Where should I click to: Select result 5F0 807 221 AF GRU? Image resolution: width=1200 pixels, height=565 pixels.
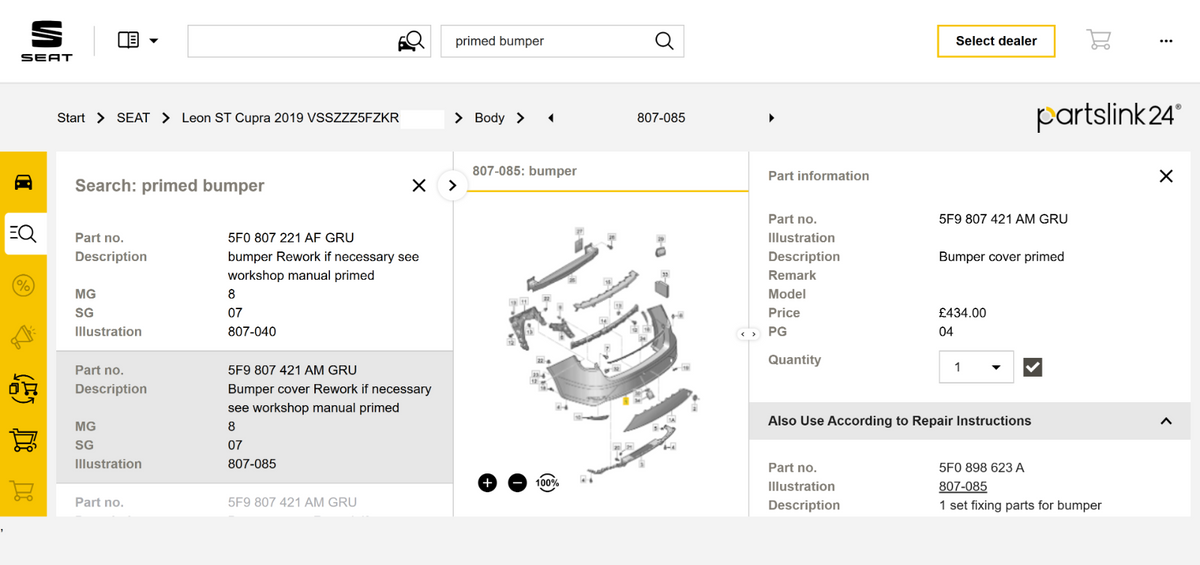pos(254,284)
